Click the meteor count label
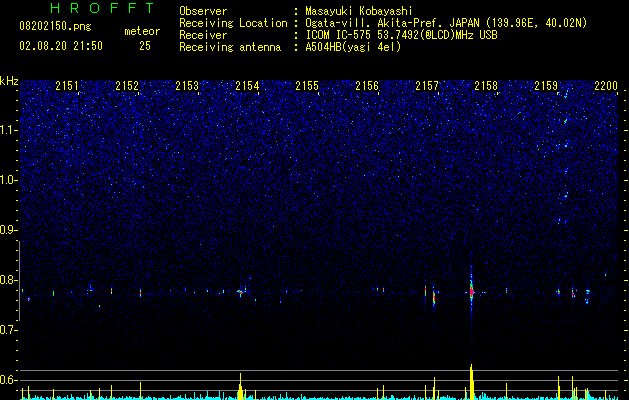This screenshot has height=400, width=629. pyautogui.click(x=142, y=31)
